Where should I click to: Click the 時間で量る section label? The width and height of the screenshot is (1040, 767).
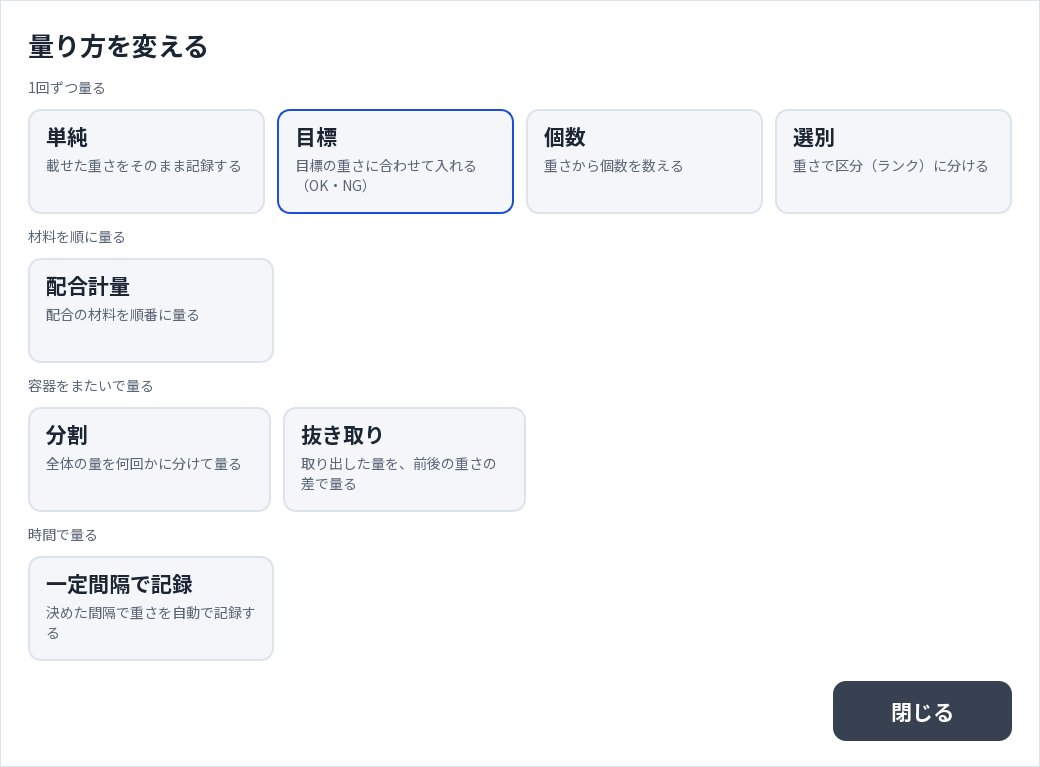62,535
